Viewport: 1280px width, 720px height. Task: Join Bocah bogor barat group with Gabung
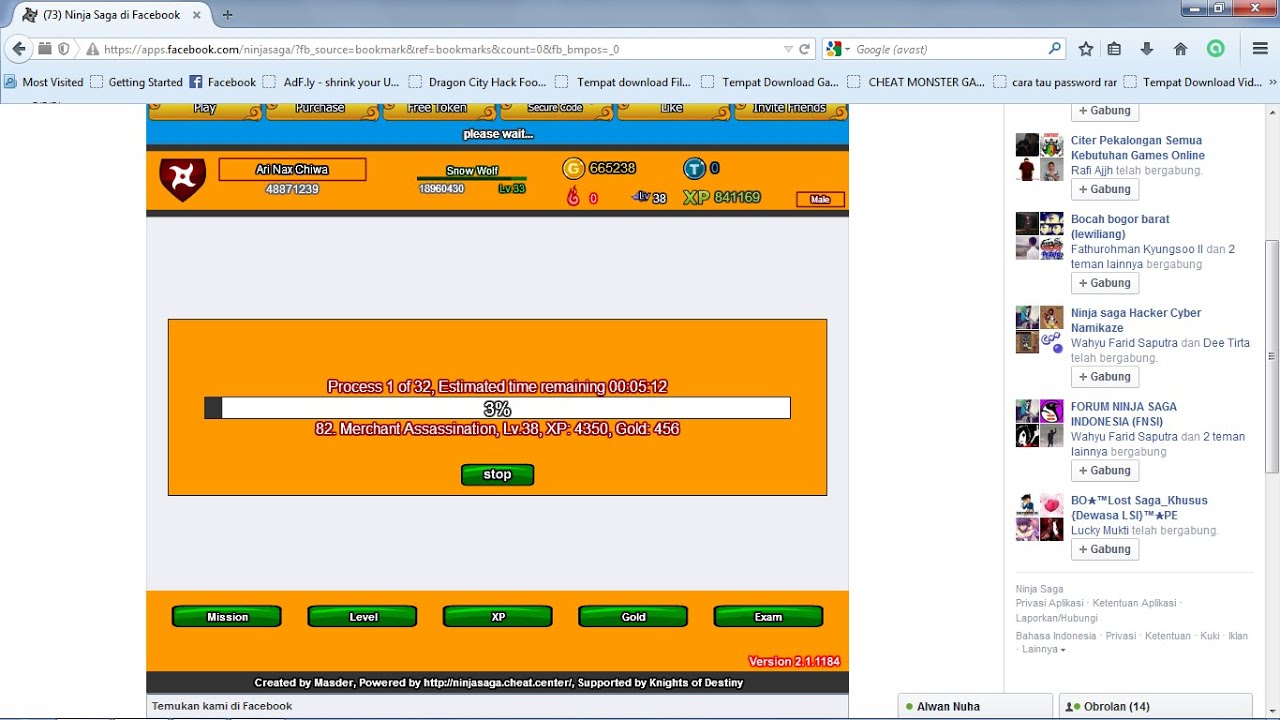tap(1105, 283)
